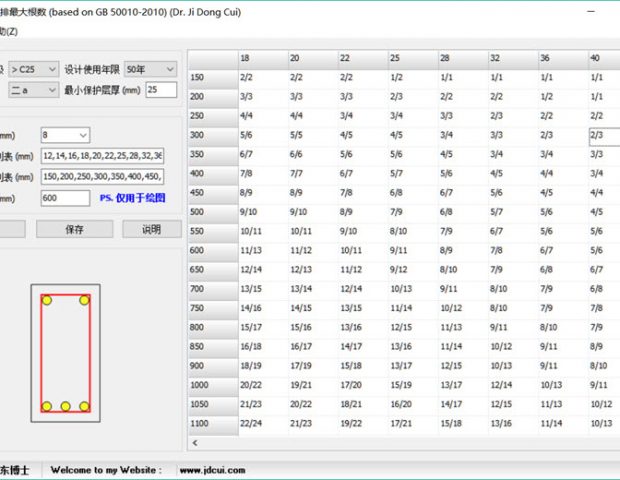Click the left scroll arrow under the table
Viewport: 620px width, 480px height.
(196, 442)
